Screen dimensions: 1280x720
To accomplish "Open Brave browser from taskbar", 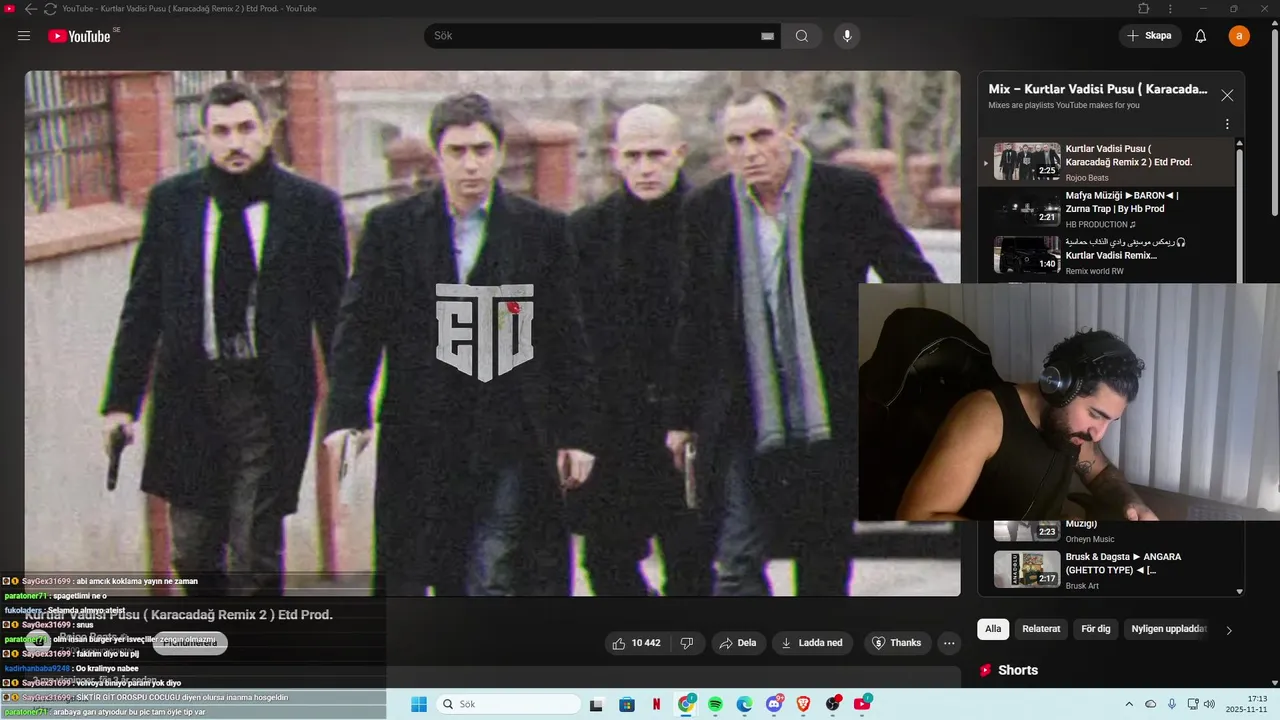I will click(x=803, y=704).
